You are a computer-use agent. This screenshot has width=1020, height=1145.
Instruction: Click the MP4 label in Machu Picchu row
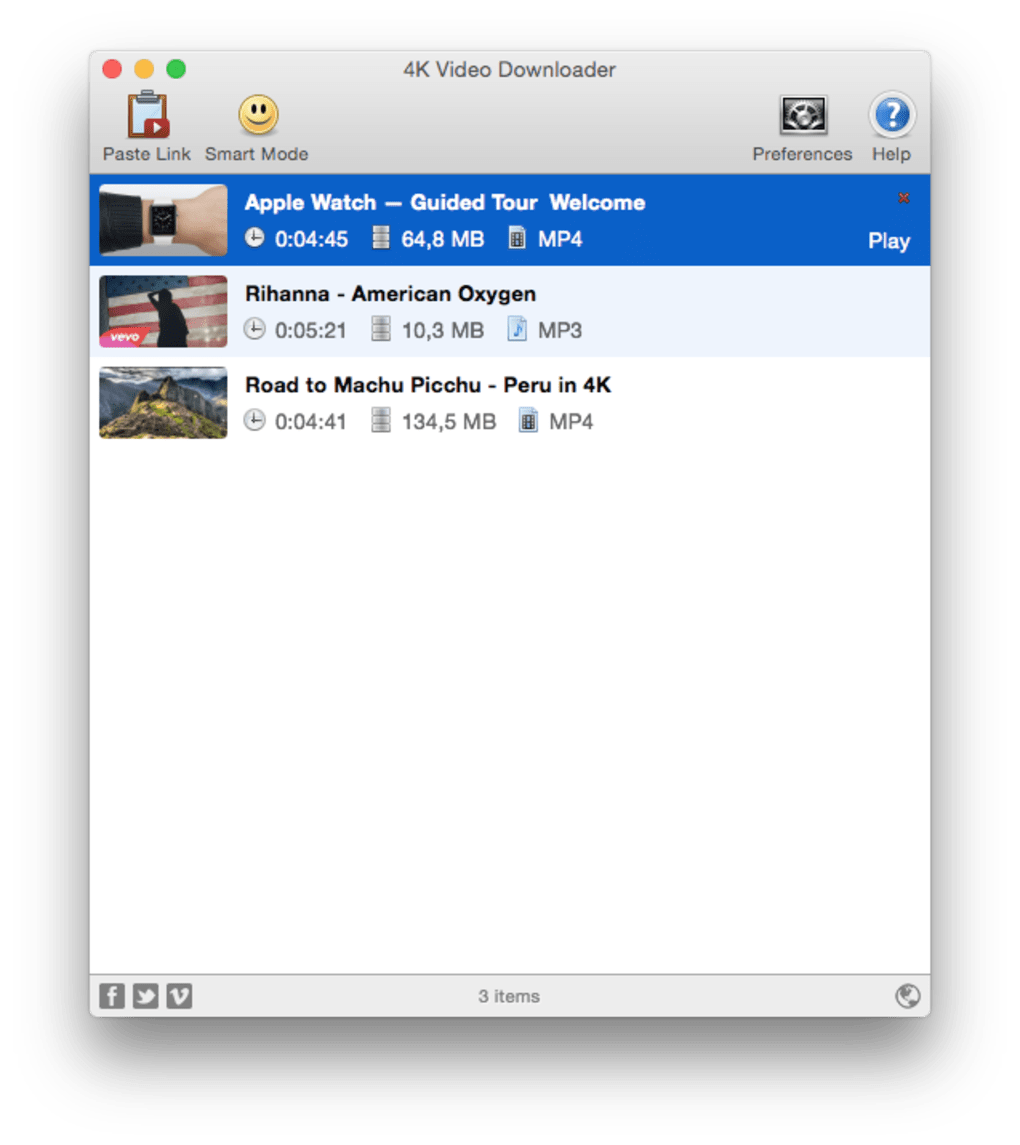(x=571, y=422)
